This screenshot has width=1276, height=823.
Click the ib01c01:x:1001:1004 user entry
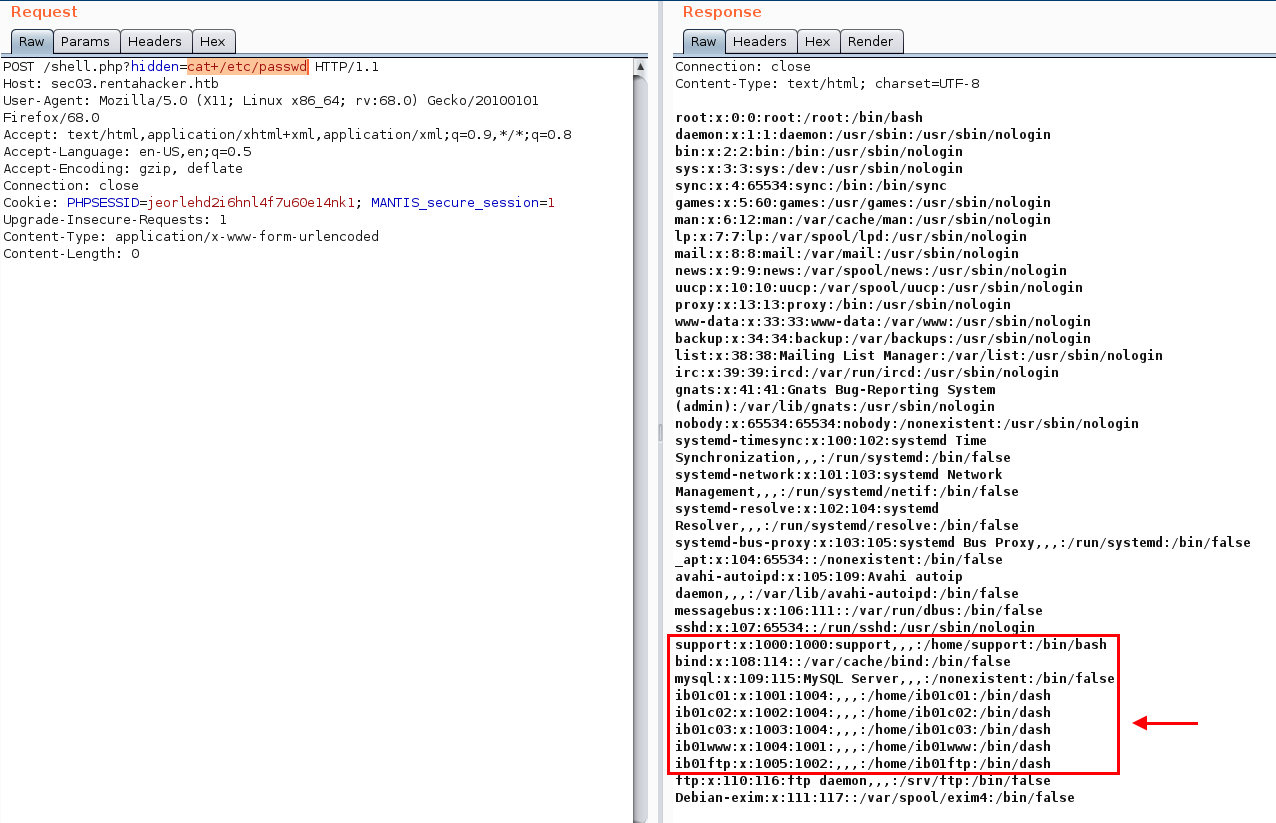[863, 696]
